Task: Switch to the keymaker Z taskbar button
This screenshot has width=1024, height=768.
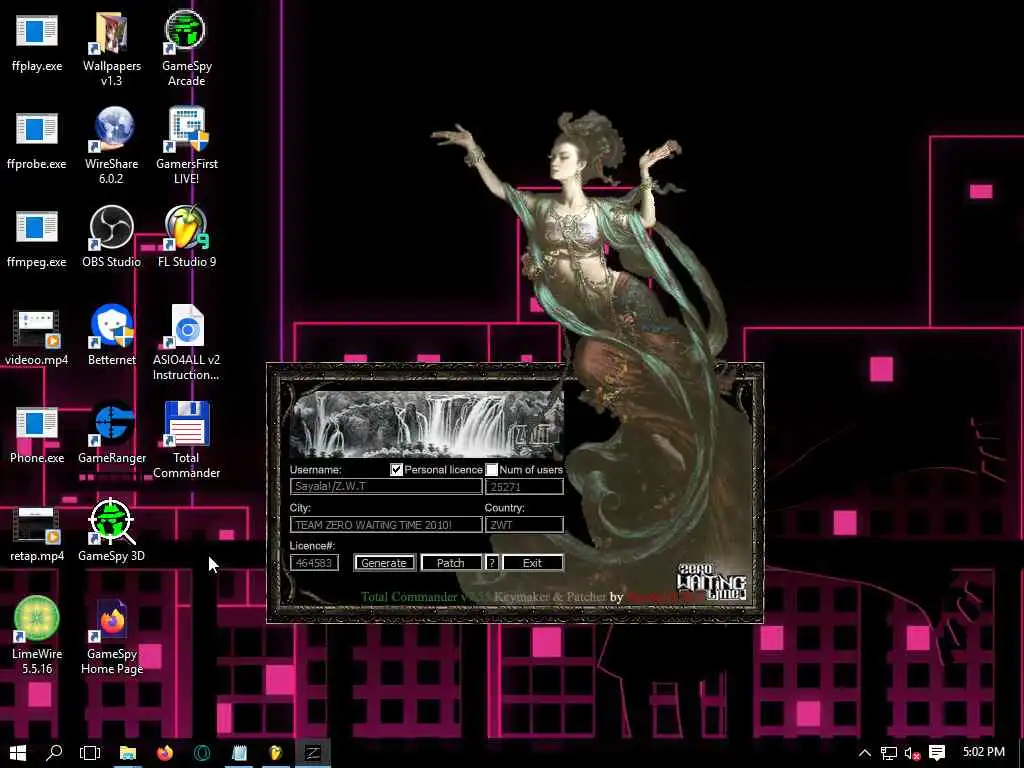Action: (x=313, y=752)
